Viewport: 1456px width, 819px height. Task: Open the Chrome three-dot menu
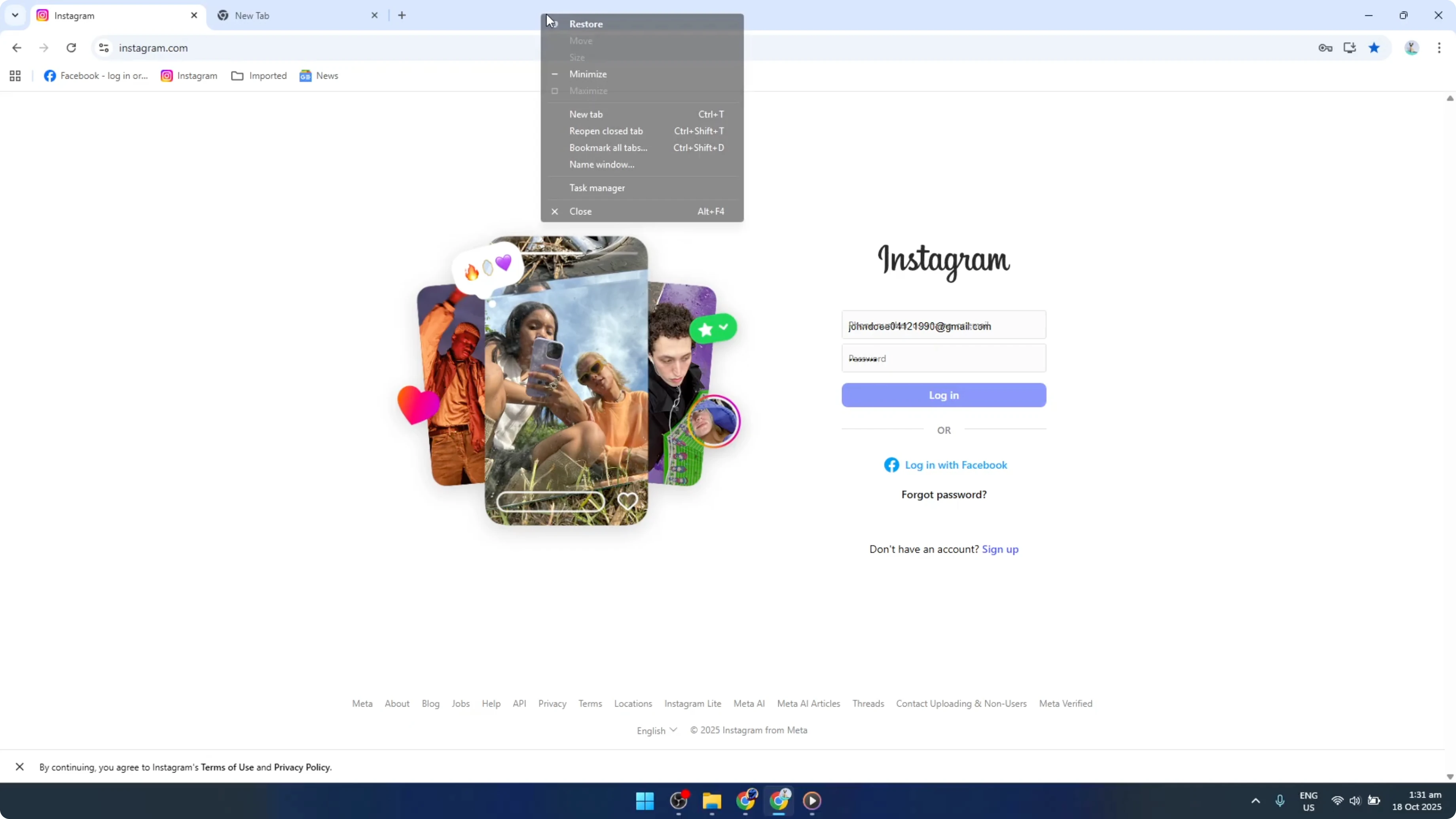1439,48
